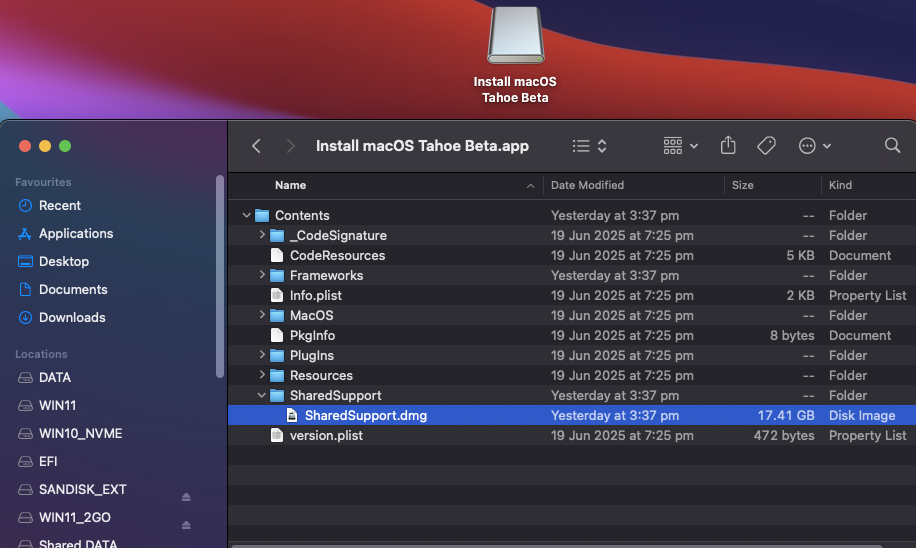Select the PkgInfo file row

click(x=572, y=335)
